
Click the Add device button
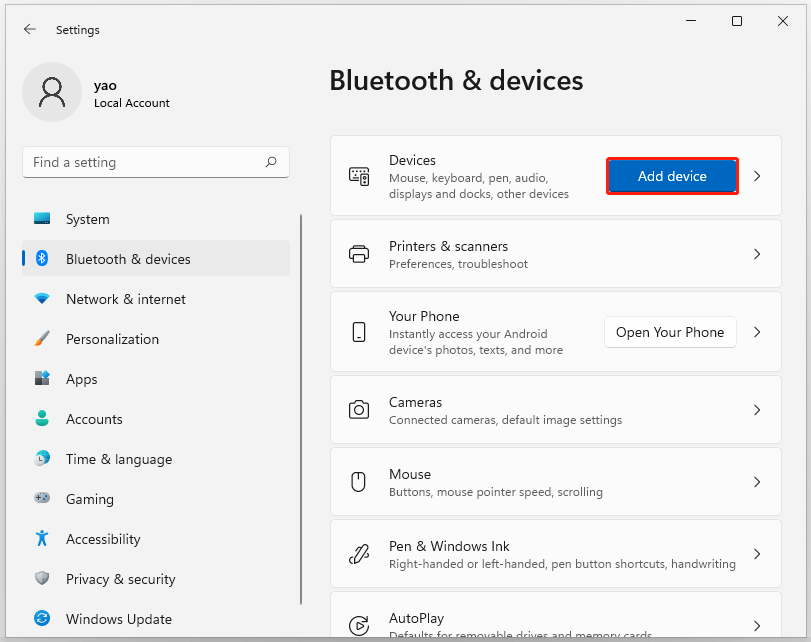[x=671, y=175]
